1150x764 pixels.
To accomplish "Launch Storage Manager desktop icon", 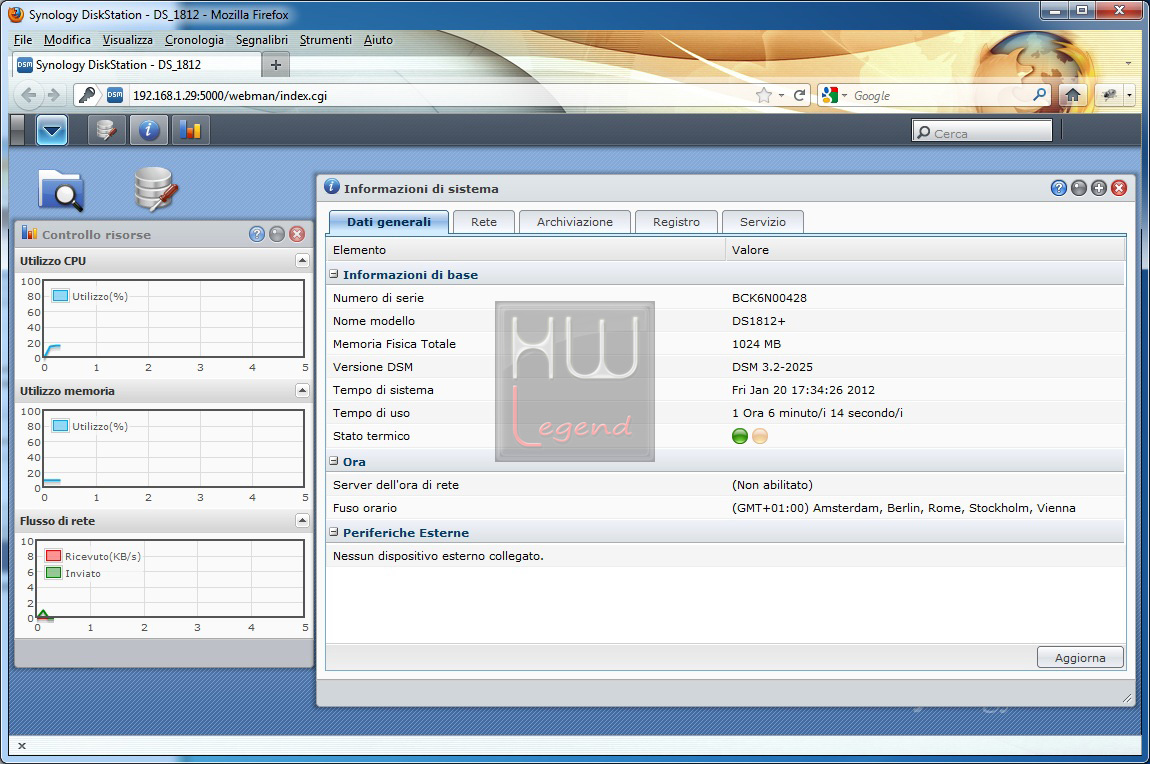I will tap(156, 189).
